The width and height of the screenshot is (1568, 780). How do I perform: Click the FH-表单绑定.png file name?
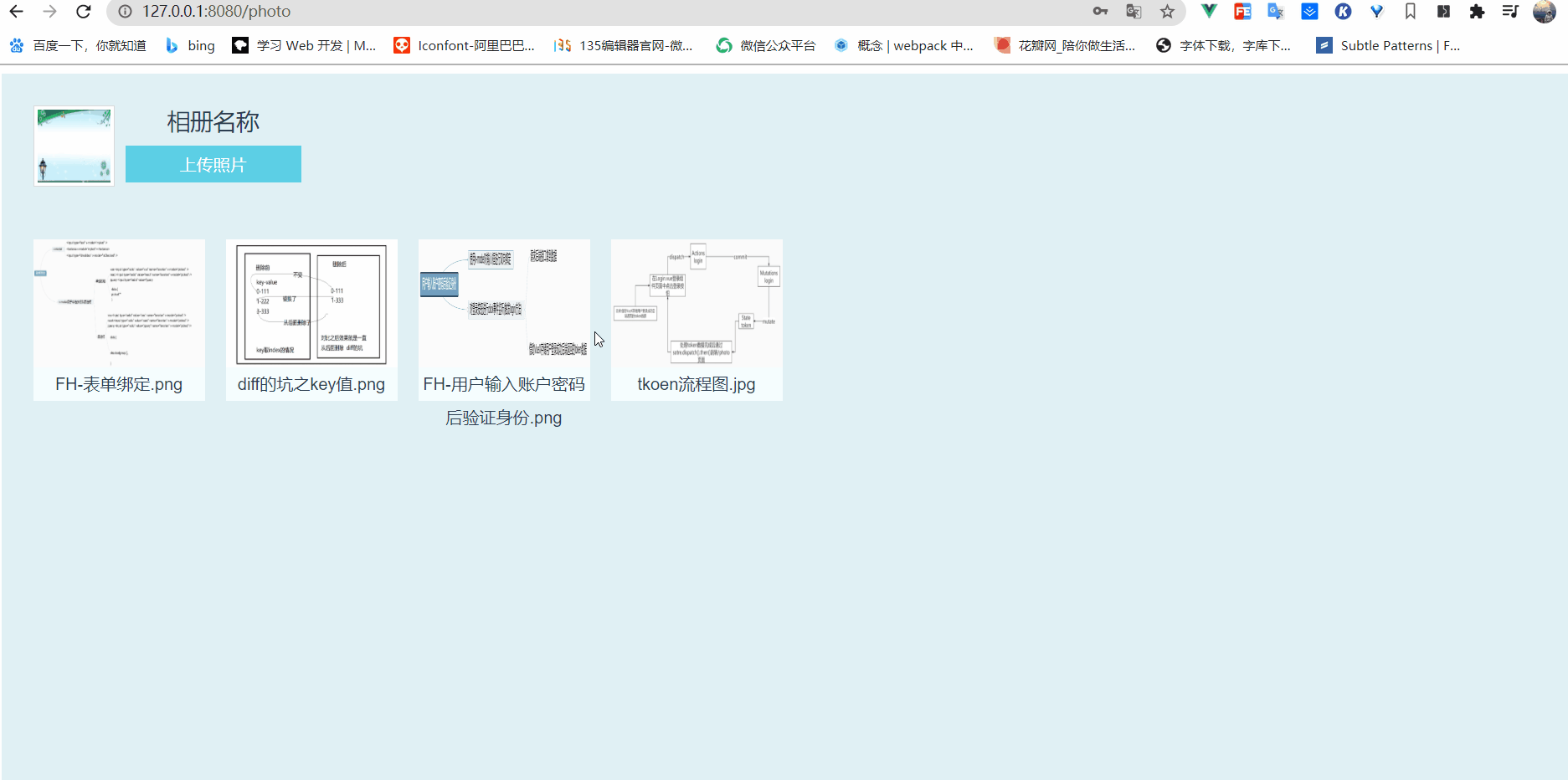click(x=119, y=384)
